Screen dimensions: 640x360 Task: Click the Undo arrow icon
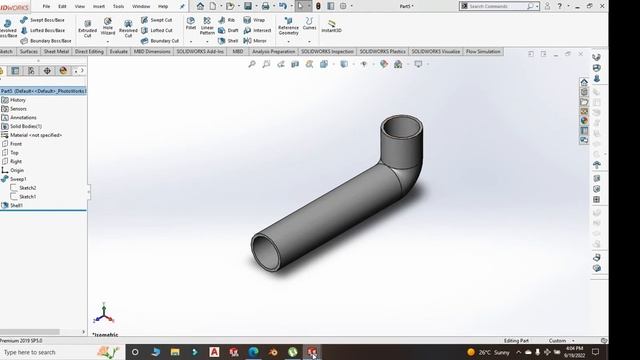[282, 6]
